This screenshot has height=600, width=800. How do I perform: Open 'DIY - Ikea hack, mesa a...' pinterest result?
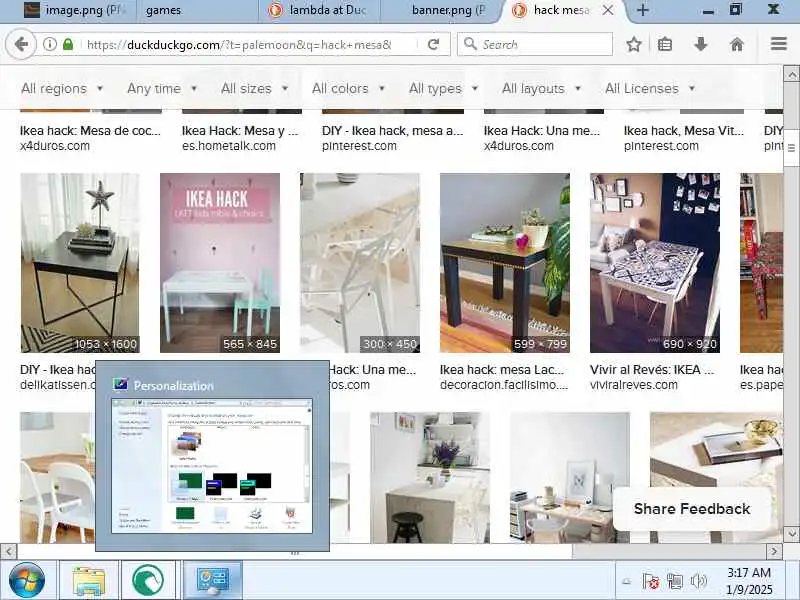coord(392,131)
